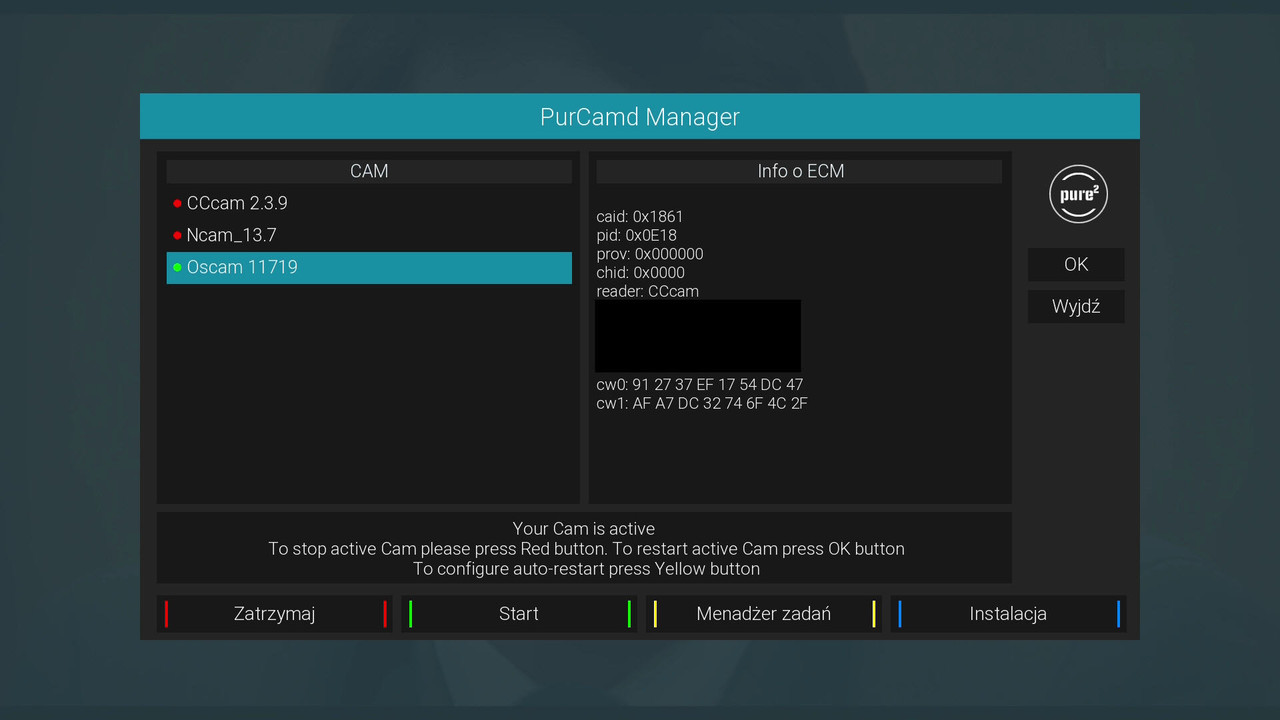The image size is (1280, 720).
Task: Click the cw1 control word line
Action: 702,404
